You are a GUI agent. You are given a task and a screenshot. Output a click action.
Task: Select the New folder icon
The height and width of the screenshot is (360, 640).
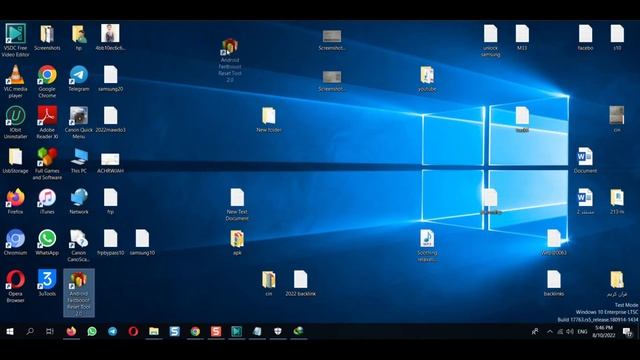tap(269, 119)
